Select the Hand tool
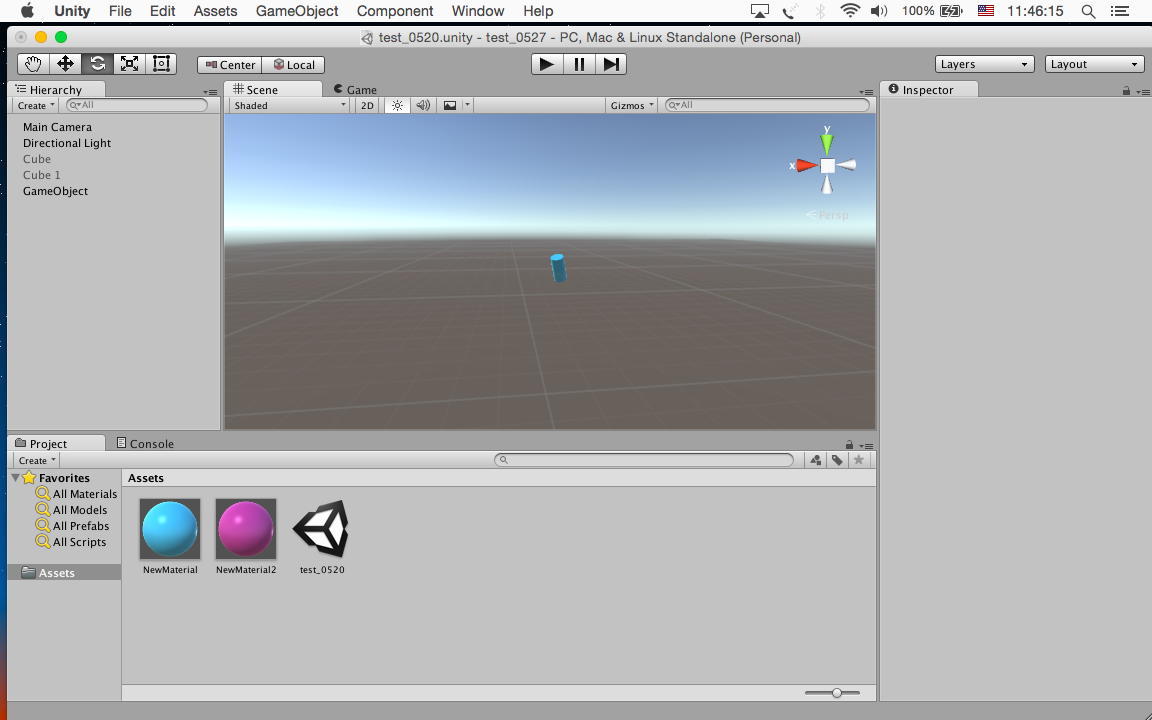 (33, 64)
